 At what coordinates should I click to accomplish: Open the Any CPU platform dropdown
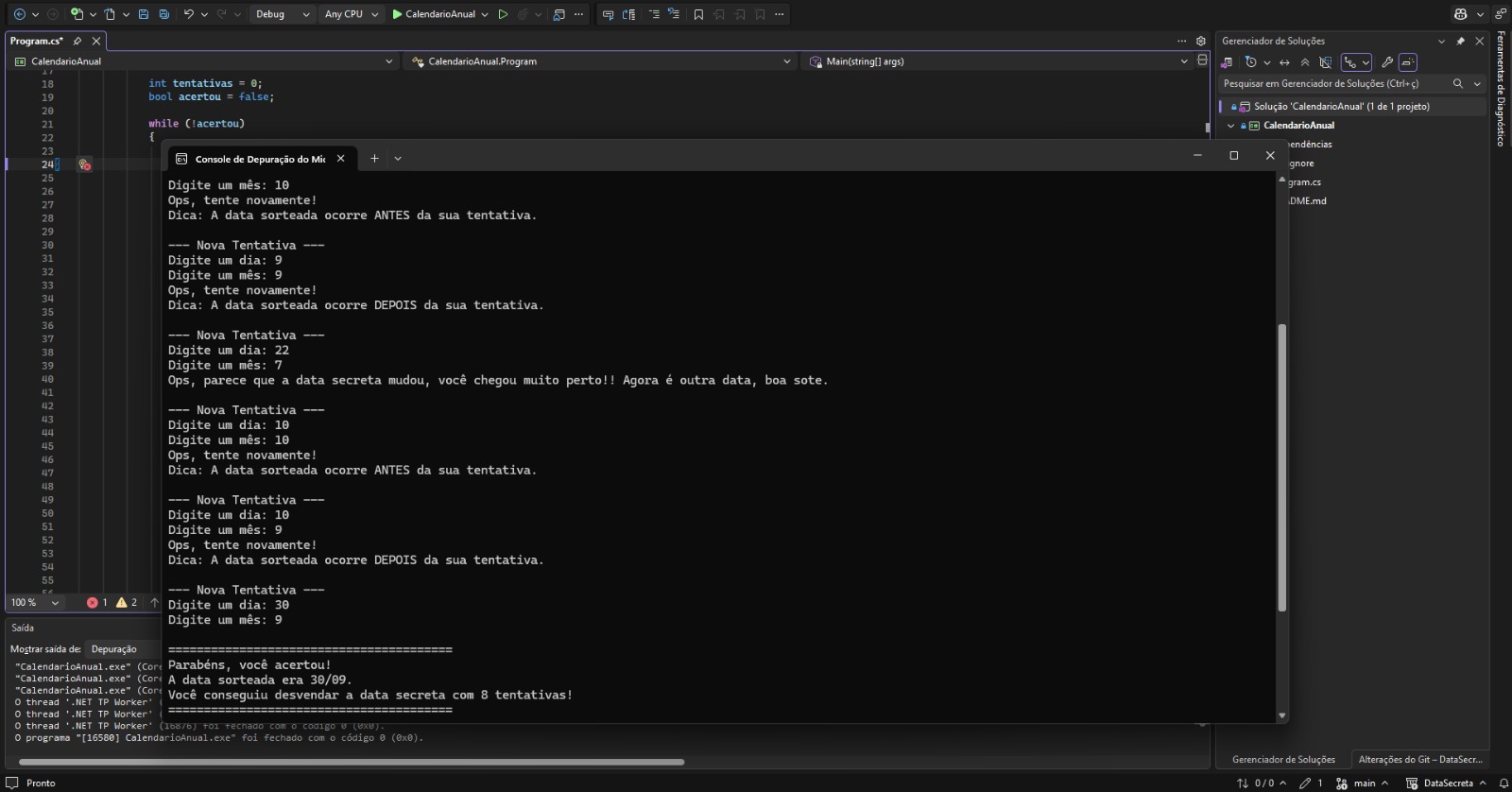coord(351,14)
